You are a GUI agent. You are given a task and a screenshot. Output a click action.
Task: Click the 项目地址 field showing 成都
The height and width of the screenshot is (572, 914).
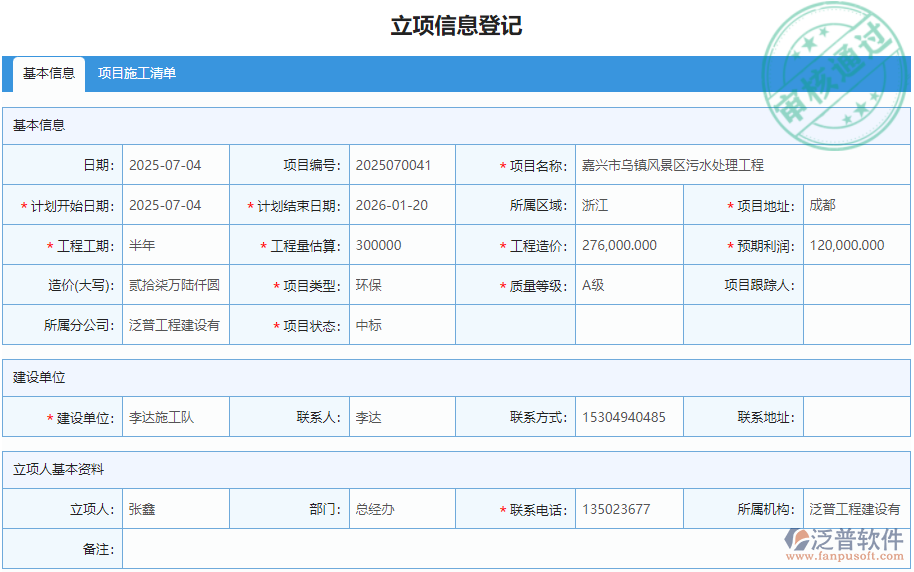click(x=856, y=205)
